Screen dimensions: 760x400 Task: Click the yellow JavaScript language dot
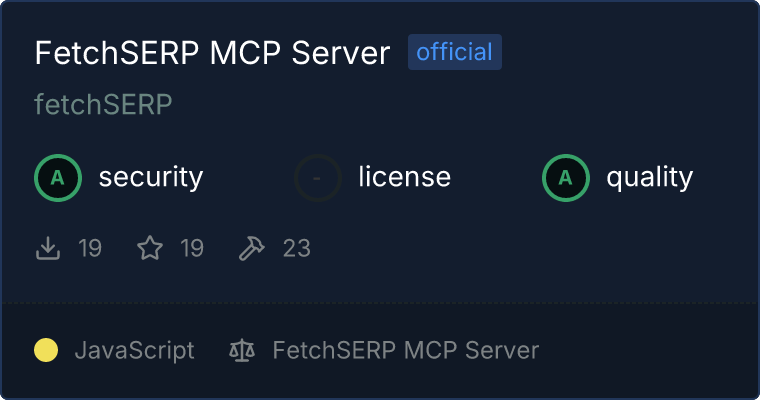click(x=46, y=350)
